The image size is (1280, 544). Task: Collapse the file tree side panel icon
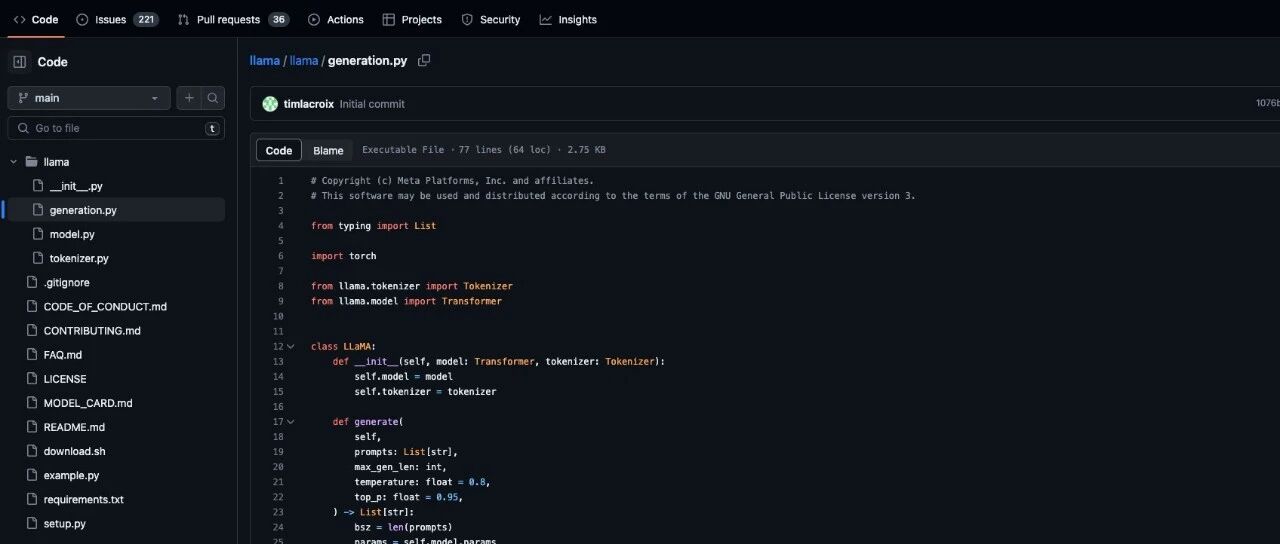click(20, 62)
